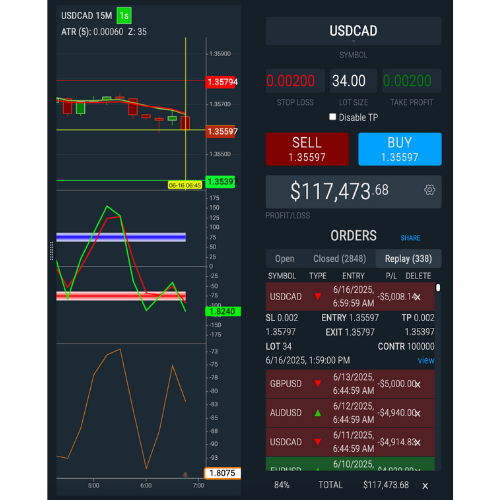
Task: Edit the lot size 34.00 field
Action: click(353, 81)
